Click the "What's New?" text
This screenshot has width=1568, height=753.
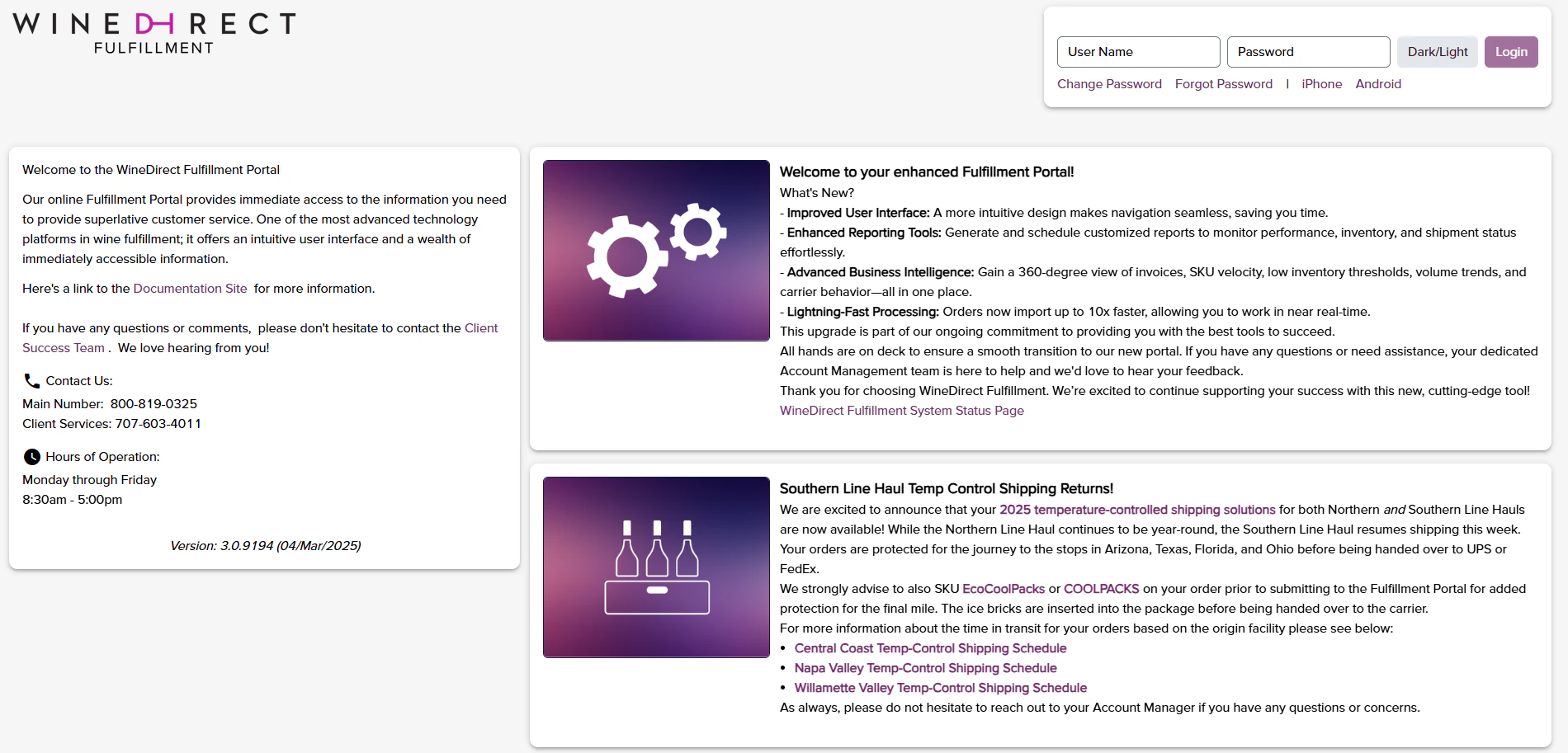(817, 193)
